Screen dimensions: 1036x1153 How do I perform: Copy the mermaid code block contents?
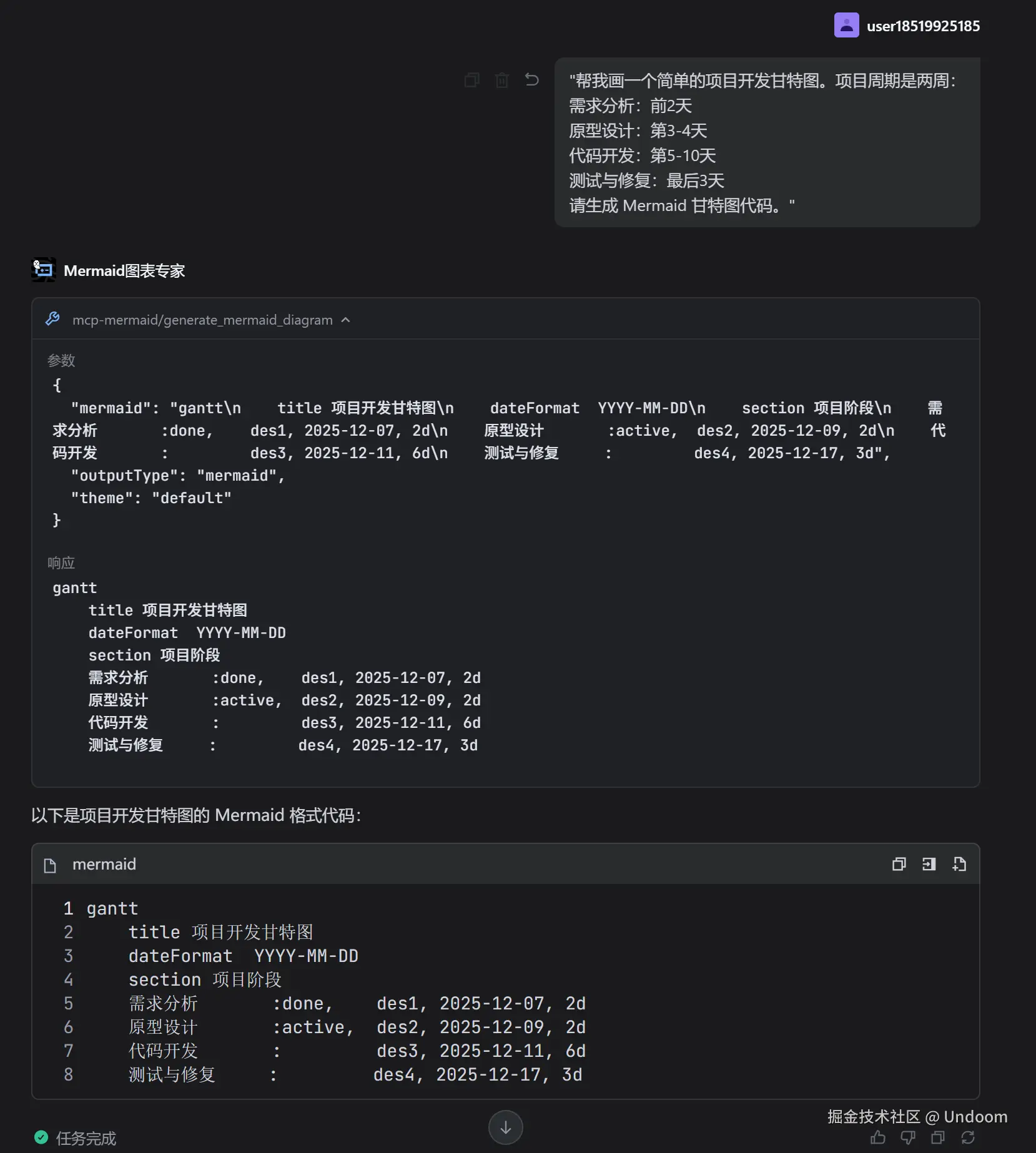point(899,864)
